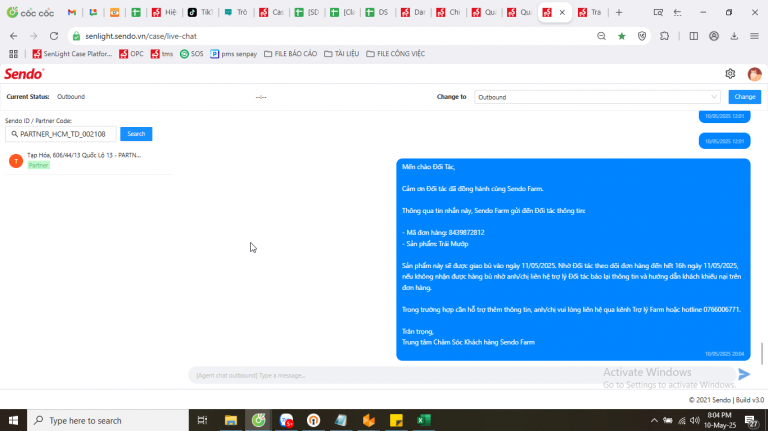This screenshot has height=431, width=768.
Task: Open the Sendo settings gear
Action: (x=730, y=73)
